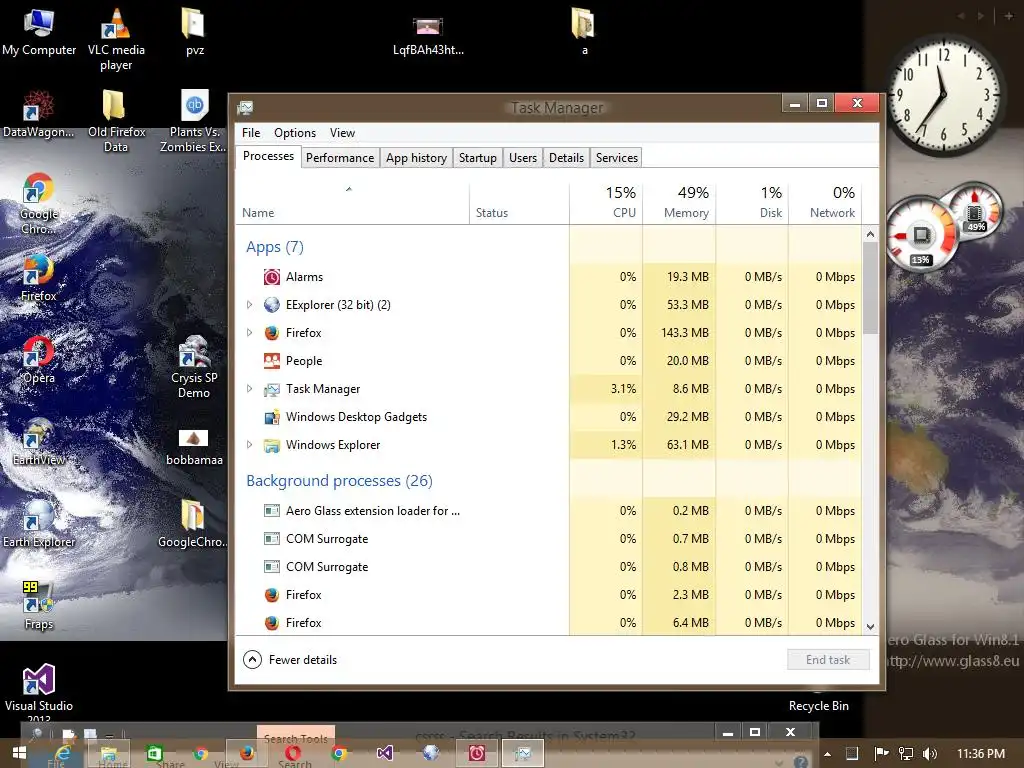Screen dimensions: 1024x768
Task: Switch to the Users tab
Action: (x=522, y=157)
